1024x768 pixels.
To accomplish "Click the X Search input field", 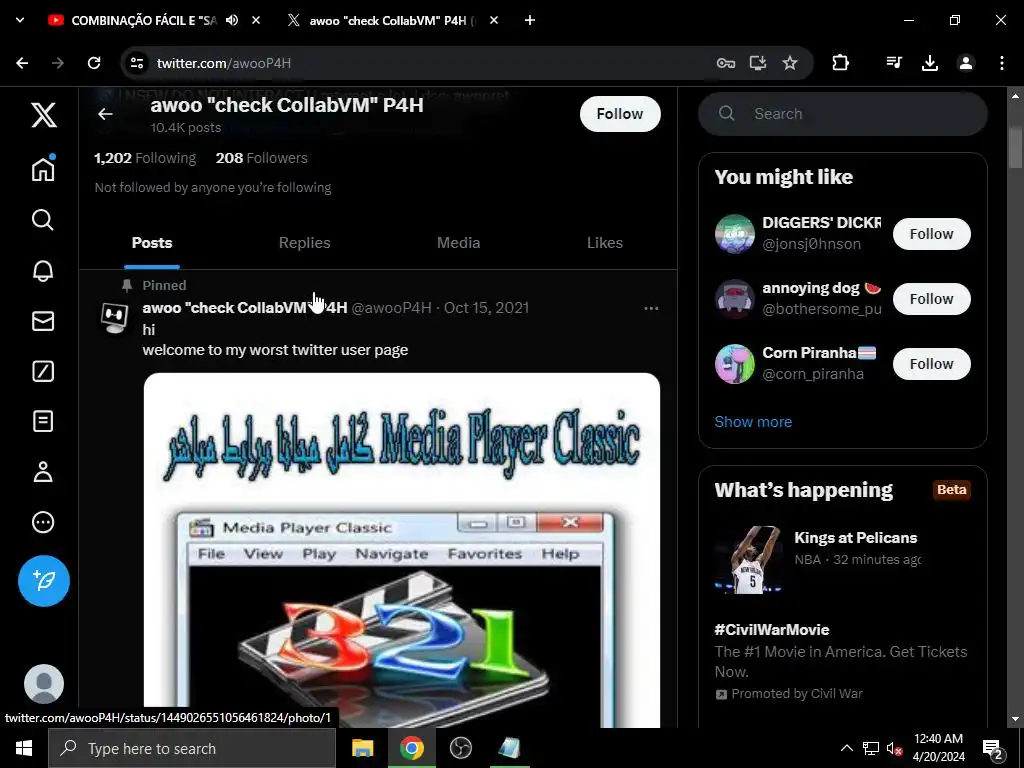I will 842,114.
